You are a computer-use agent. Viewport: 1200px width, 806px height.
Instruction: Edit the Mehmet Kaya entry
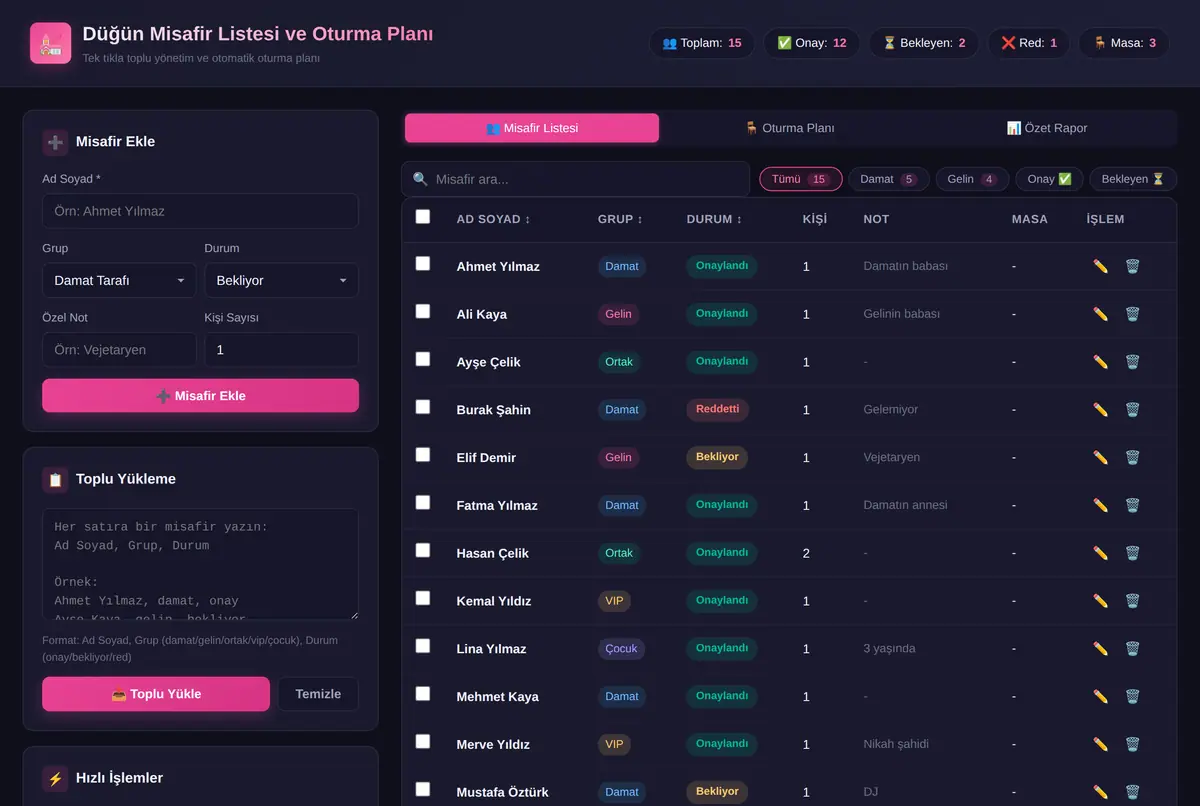[1100, 697]
